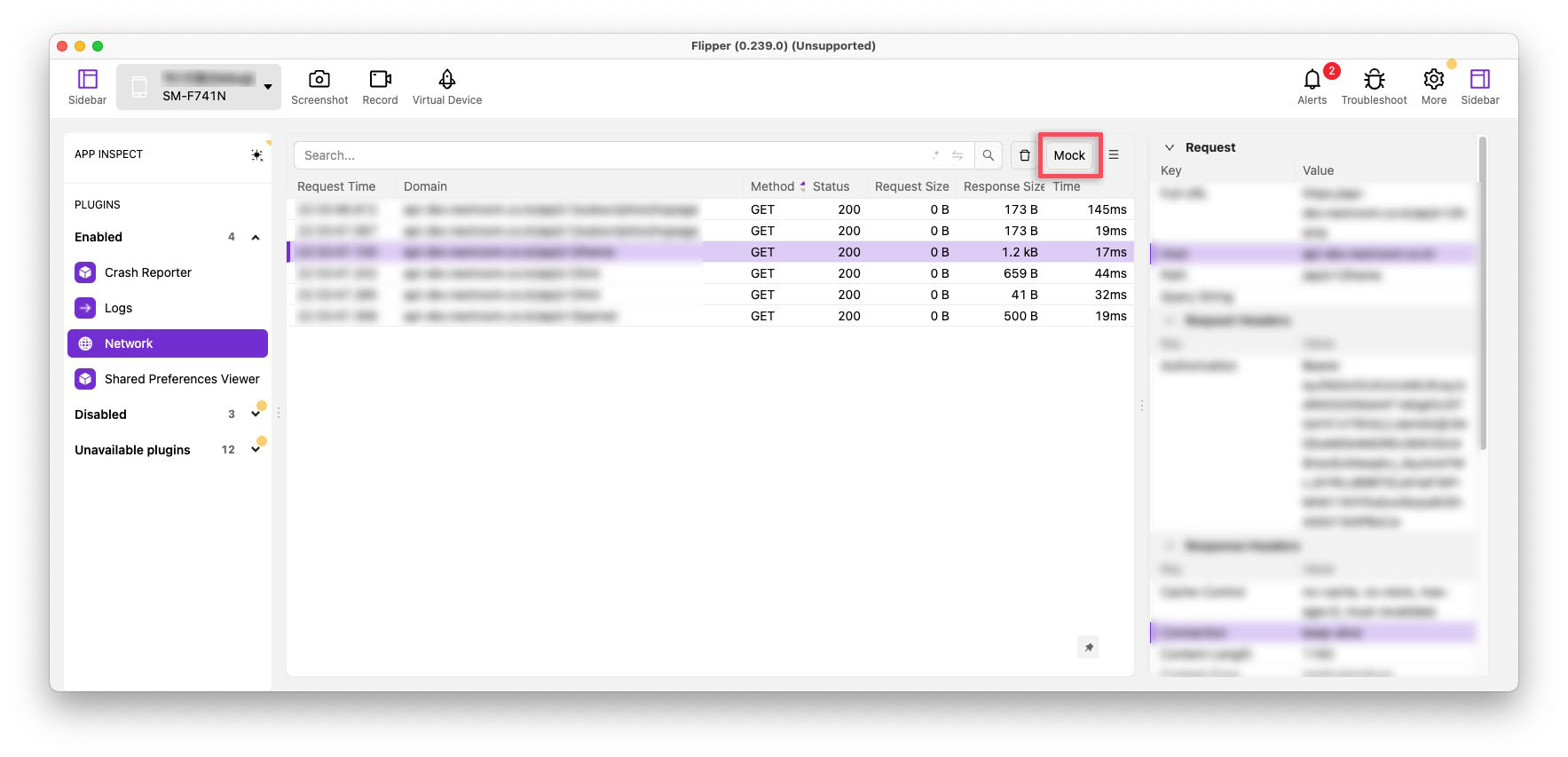Screen dimensions: 1568x757
Task: Sort by the Time column header
Action: pos(1067,186)
